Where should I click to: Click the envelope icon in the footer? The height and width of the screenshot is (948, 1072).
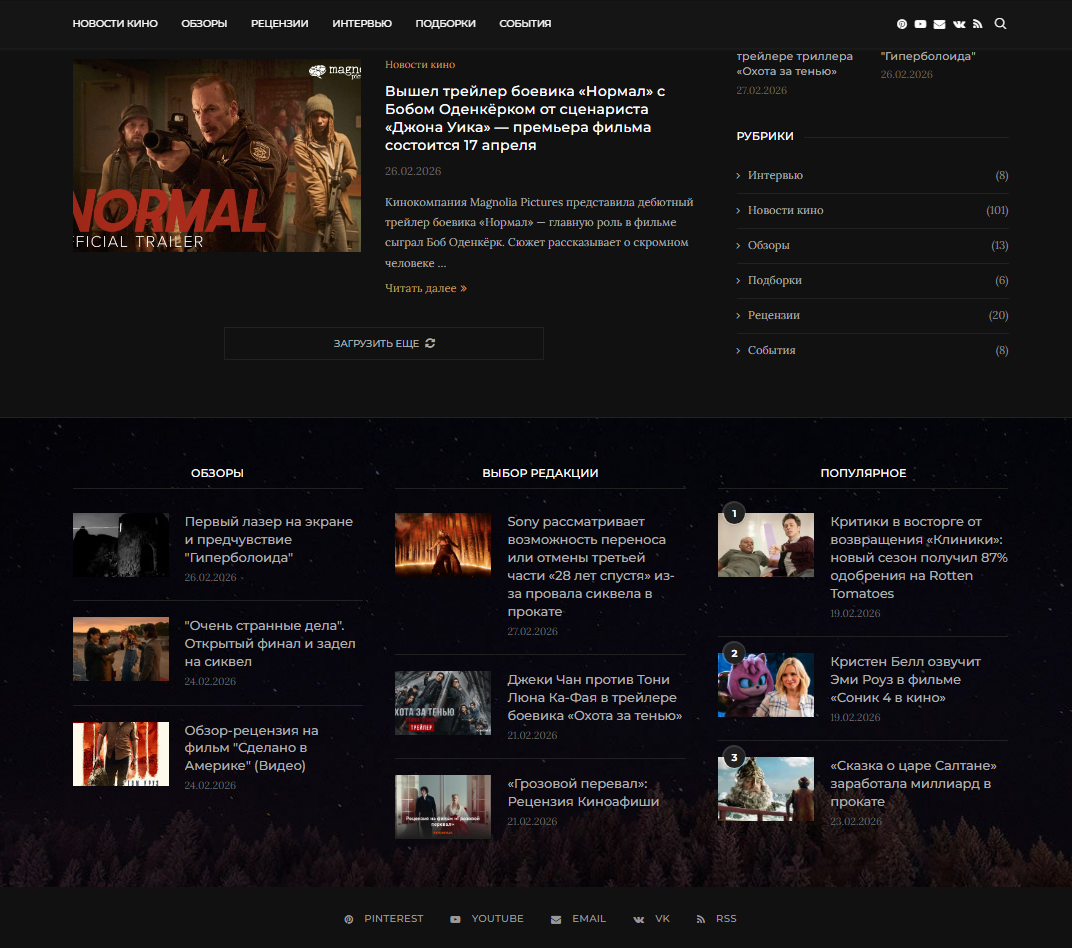pyautogui.click(x=556, y=919)
